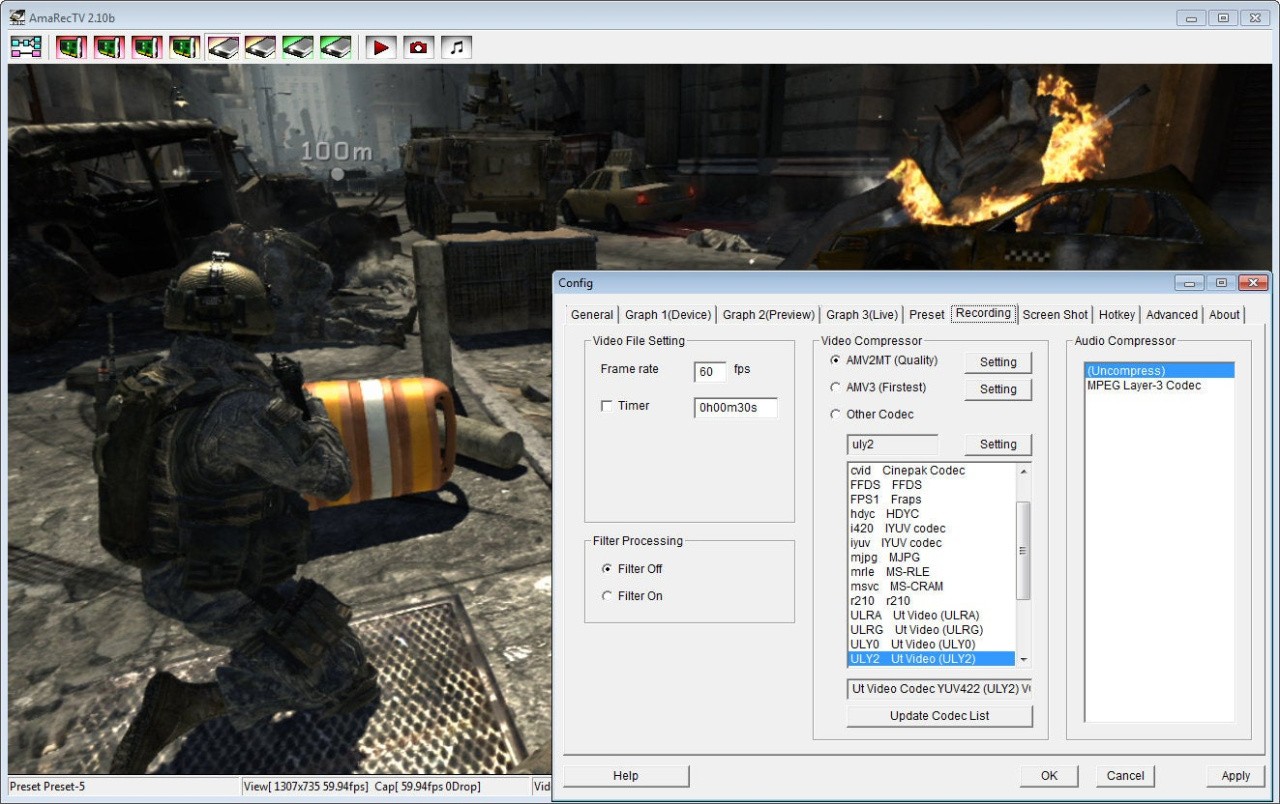This screenshot has width=1280, height=804.
Task: Open the graph configuration icon in toolbar
Action: click(x=26, y=47)
